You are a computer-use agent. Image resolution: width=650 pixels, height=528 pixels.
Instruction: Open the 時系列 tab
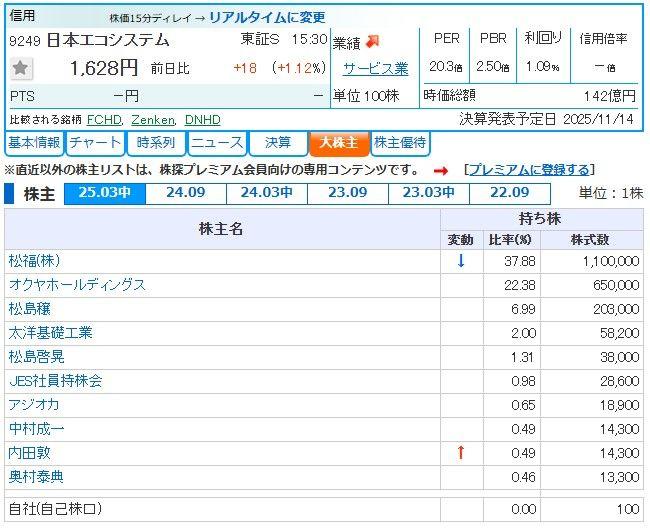pos(156,143)
